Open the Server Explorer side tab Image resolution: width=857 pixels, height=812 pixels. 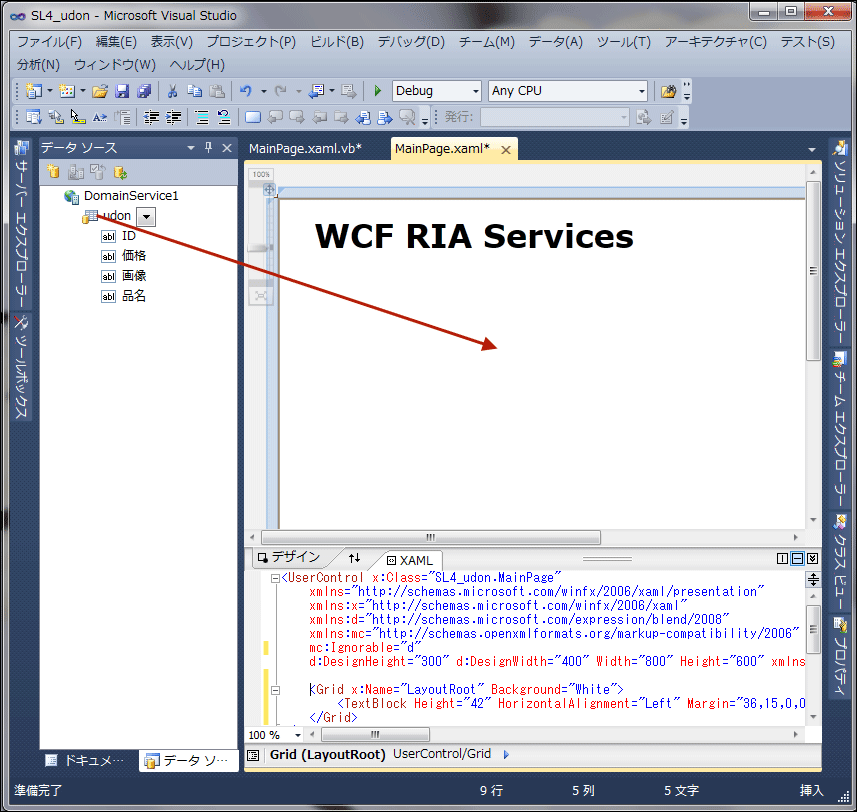[22, 224]
